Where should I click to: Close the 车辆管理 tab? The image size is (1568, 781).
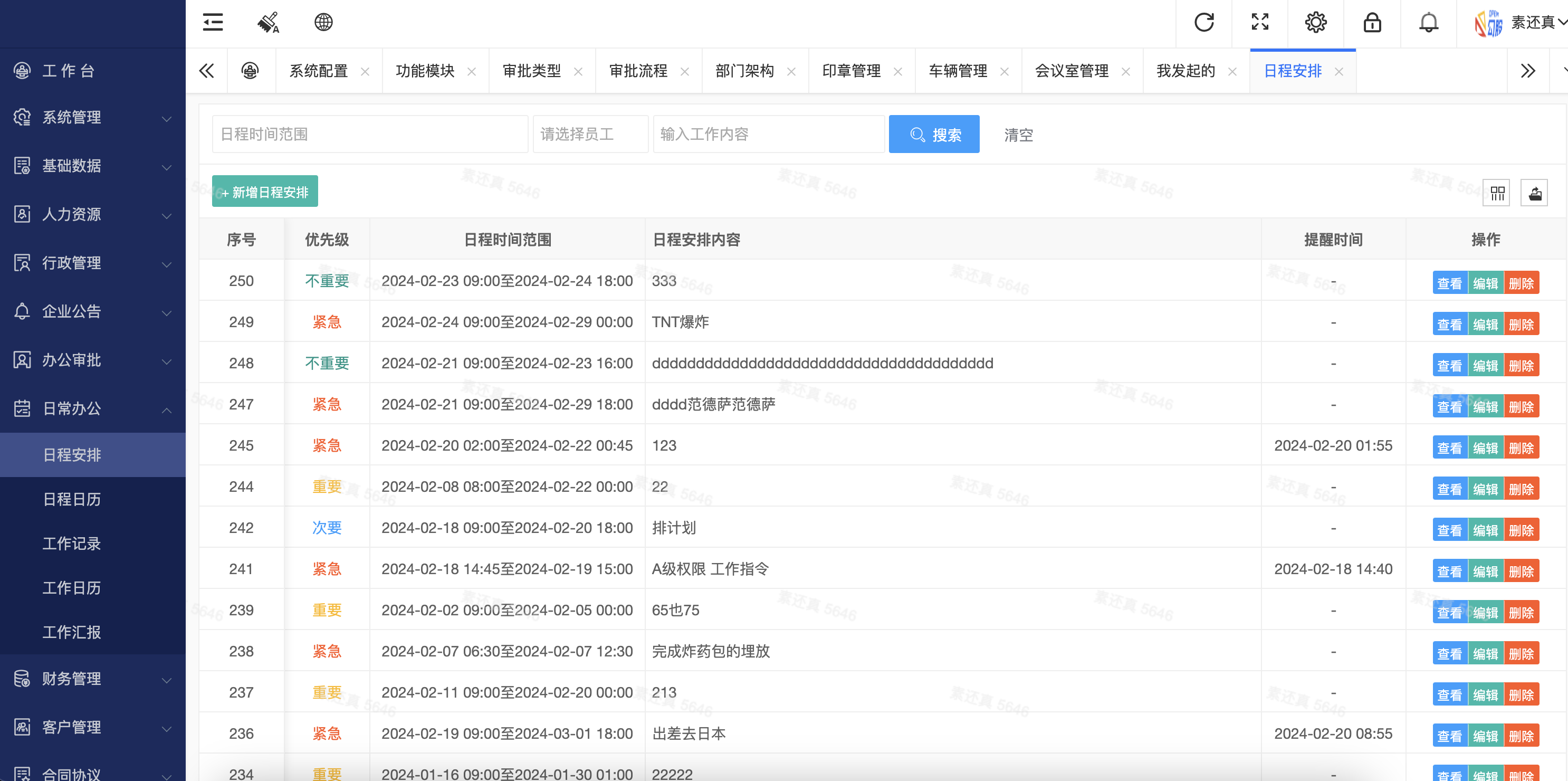click(1005, 72)
